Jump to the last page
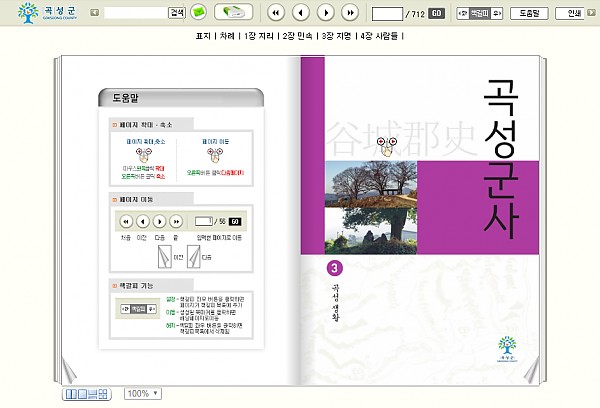 pyautogui.click(x=350, y=13)
